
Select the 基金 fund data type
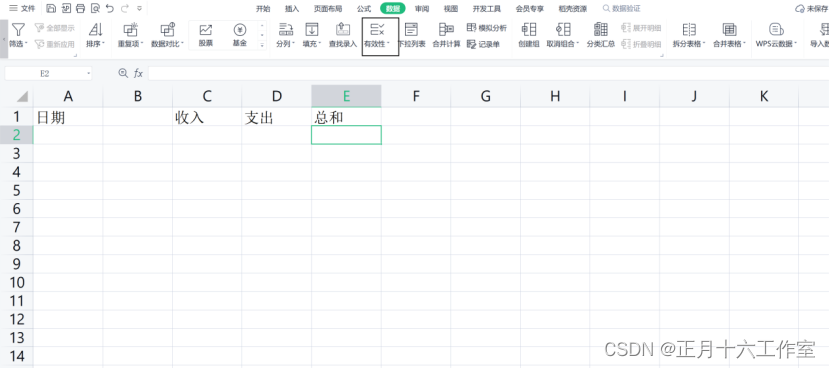(x=240, y=35)
